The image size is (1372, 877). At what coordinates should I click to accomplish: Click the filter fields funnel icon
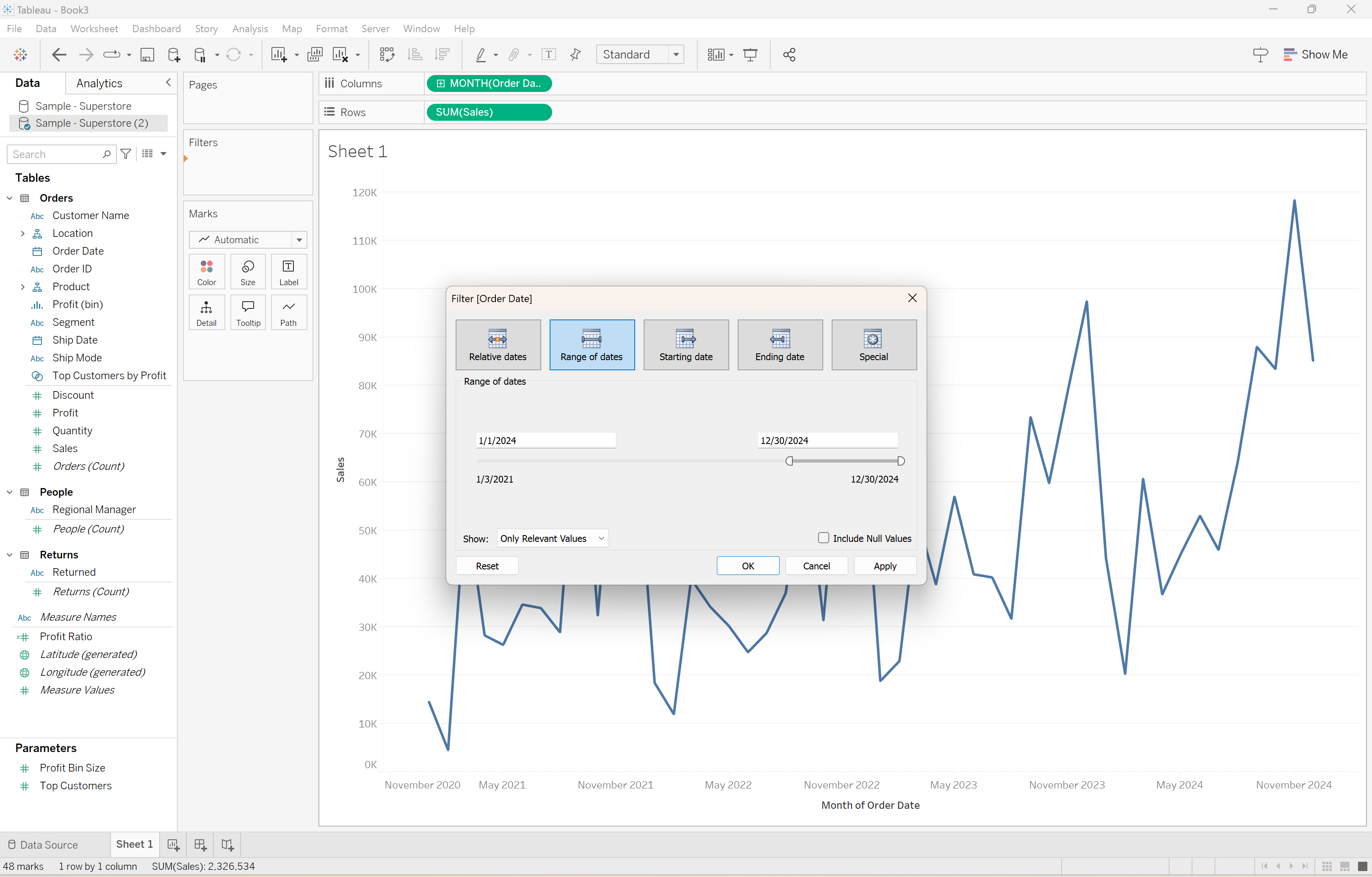[126, 154]
